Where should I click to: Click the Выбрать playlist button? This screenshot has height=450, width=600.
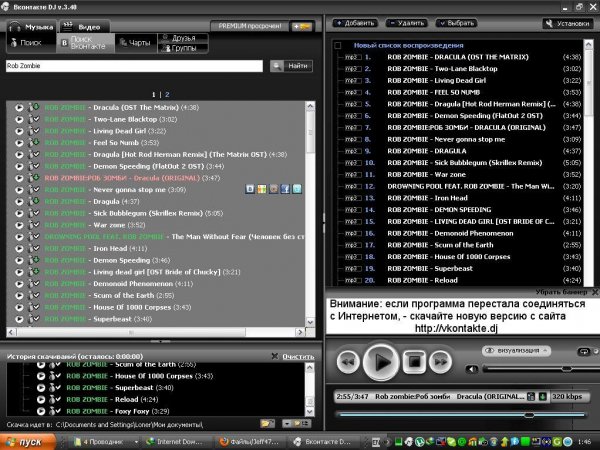pos(457,23)
